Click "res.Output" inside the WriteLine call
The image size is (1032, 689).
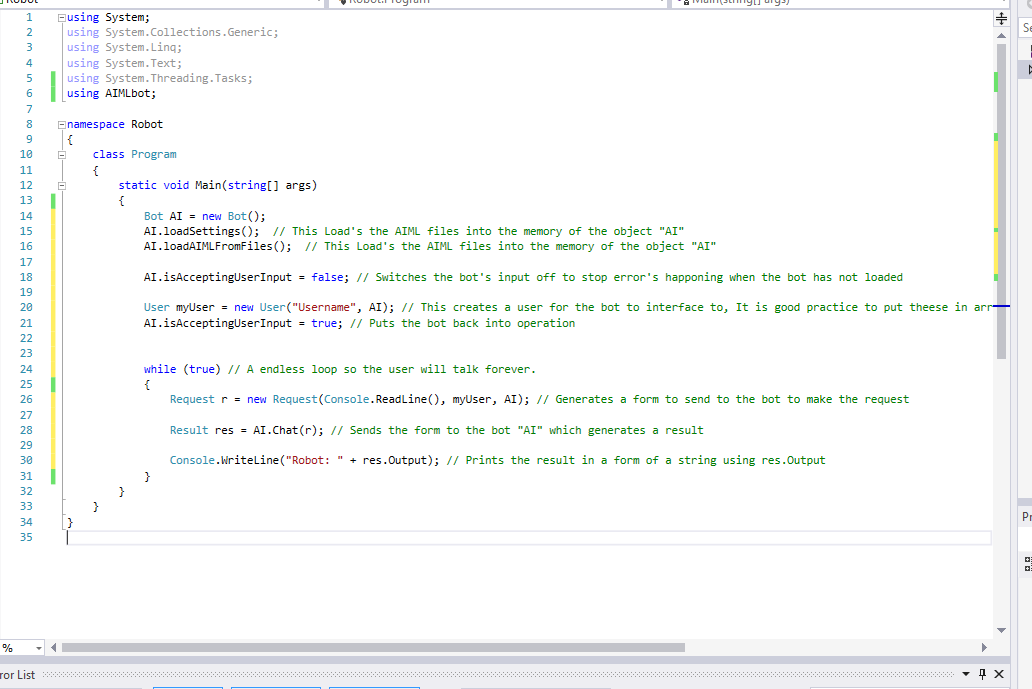[x=394, y=461]
